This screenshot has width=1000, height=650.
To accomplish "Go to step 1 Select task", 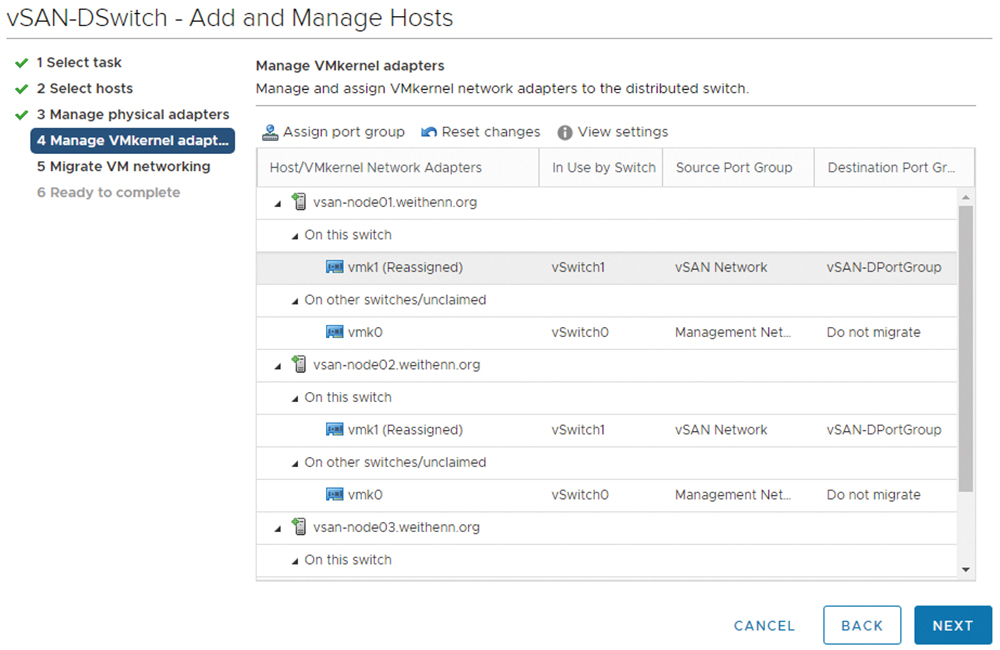I will coord(79,62).
